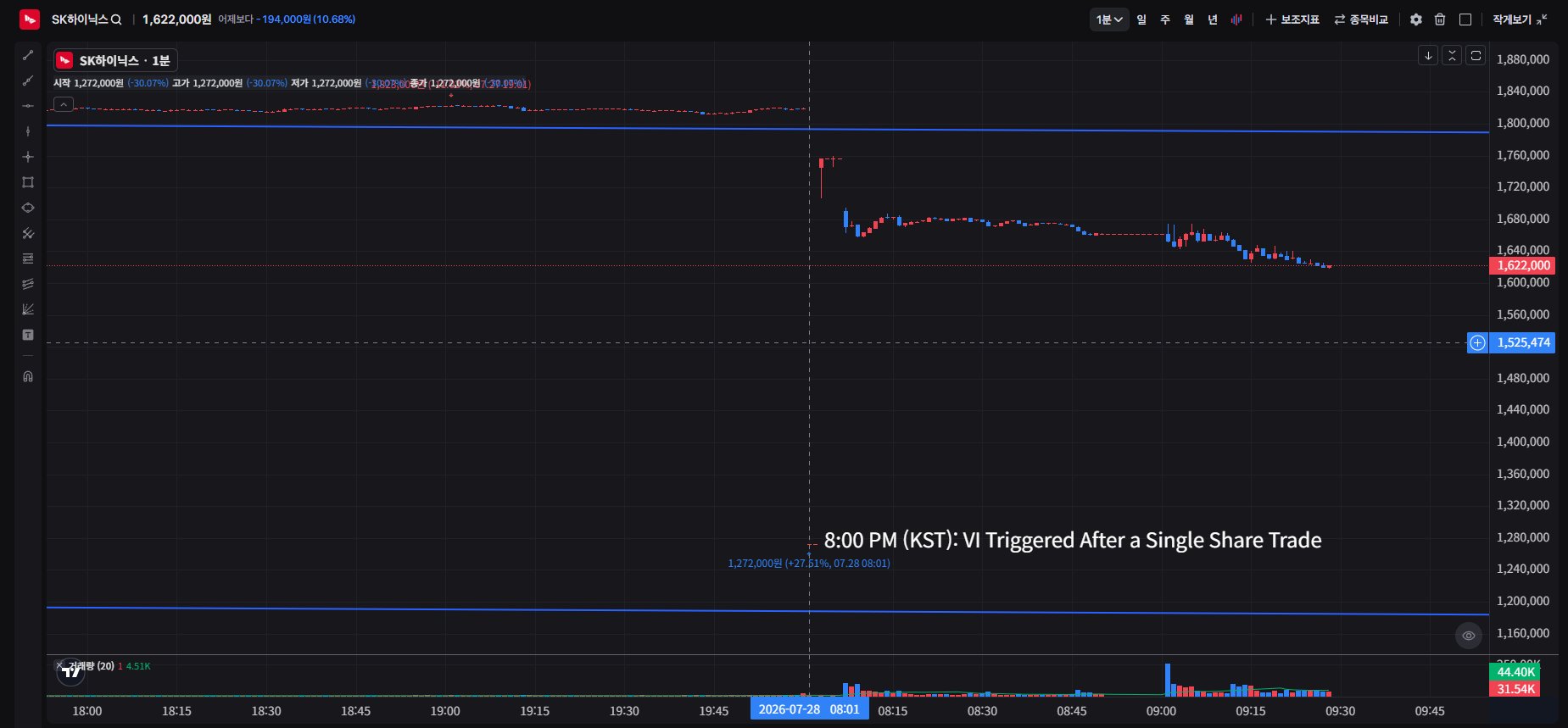This screenshot has height=728, width=1568.
Task: Click 작게보기 to shrink the chart
Action: pos(1520,19)
